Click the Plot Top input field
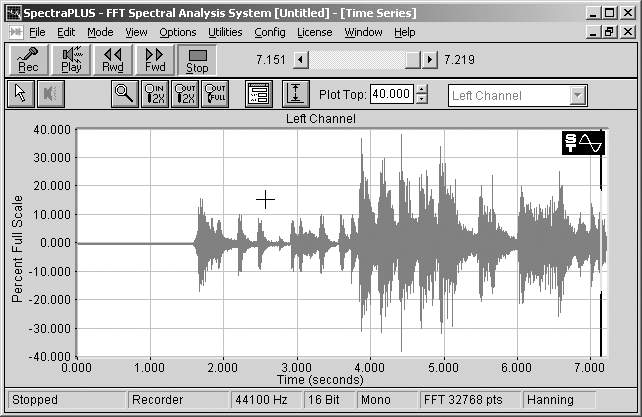This screenshot has height=417, width=642. pyautogui.click(x=391, y=95)
